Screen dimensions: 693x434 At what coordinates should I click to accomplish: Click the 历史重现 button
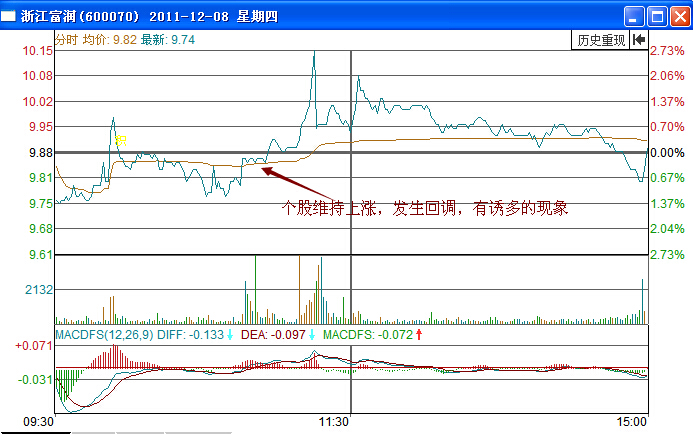[600, 40]
